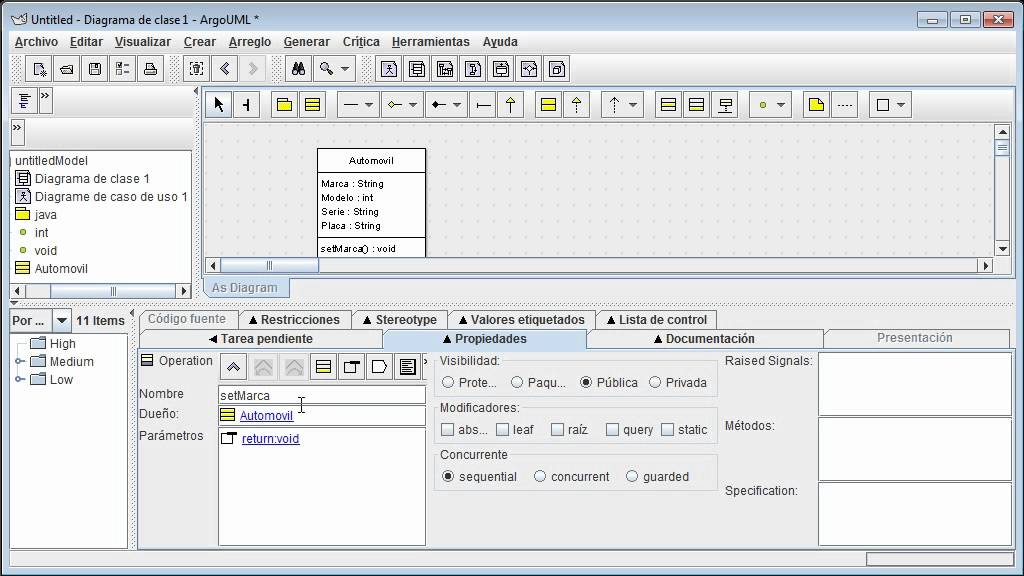This screenshot has height=576, width=1024.
Task: Open project properties checklist icon
Action: pos(122,69)
